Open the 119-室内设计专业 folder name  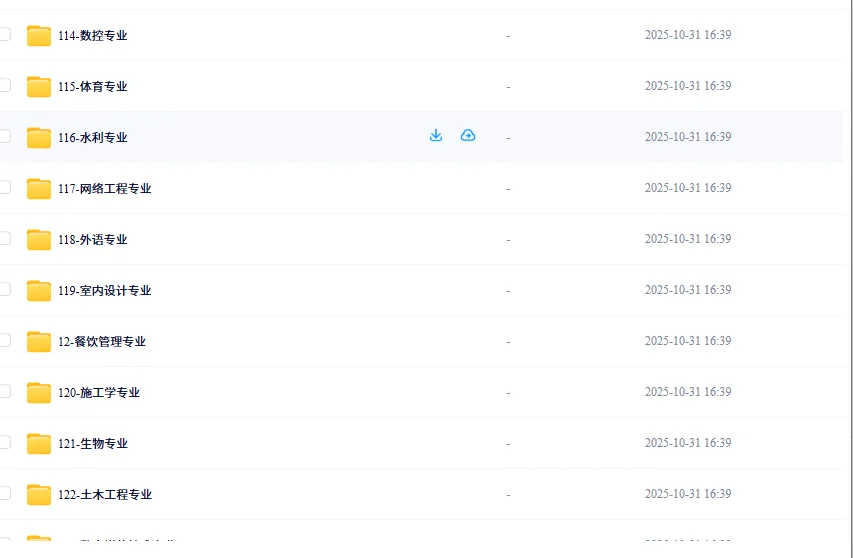[104, 291]
